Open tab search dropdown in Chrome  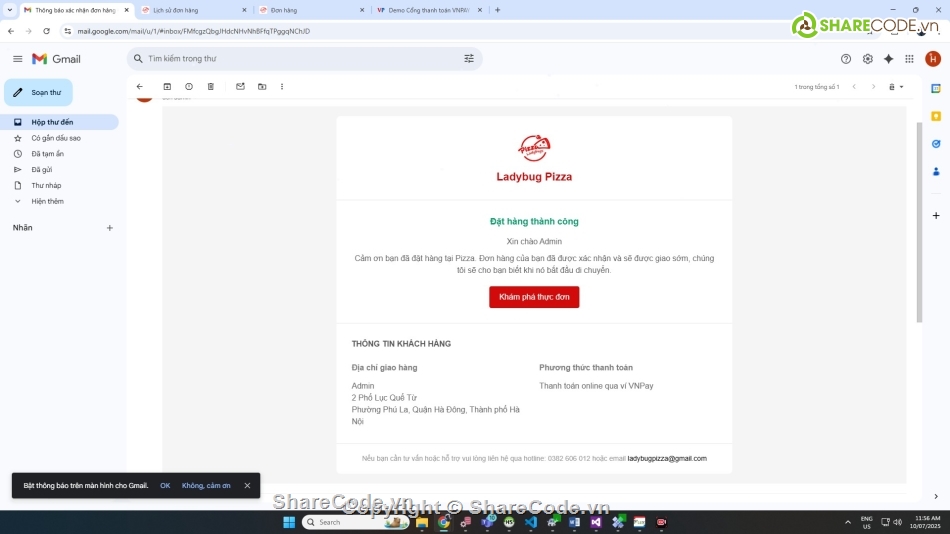pyautogui.click(x=10, y=10)
